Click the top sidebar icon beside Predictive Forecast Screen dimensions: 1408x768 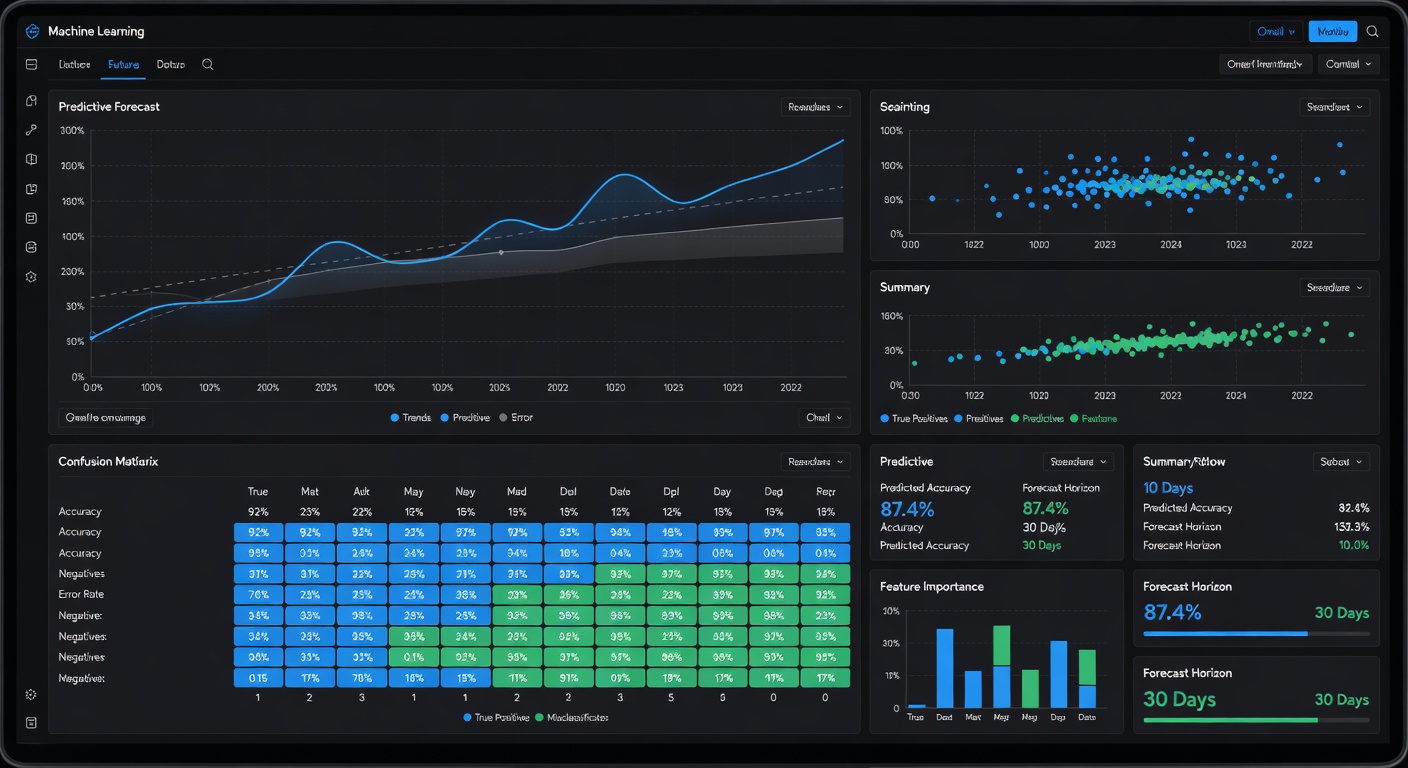click(32, 101)
